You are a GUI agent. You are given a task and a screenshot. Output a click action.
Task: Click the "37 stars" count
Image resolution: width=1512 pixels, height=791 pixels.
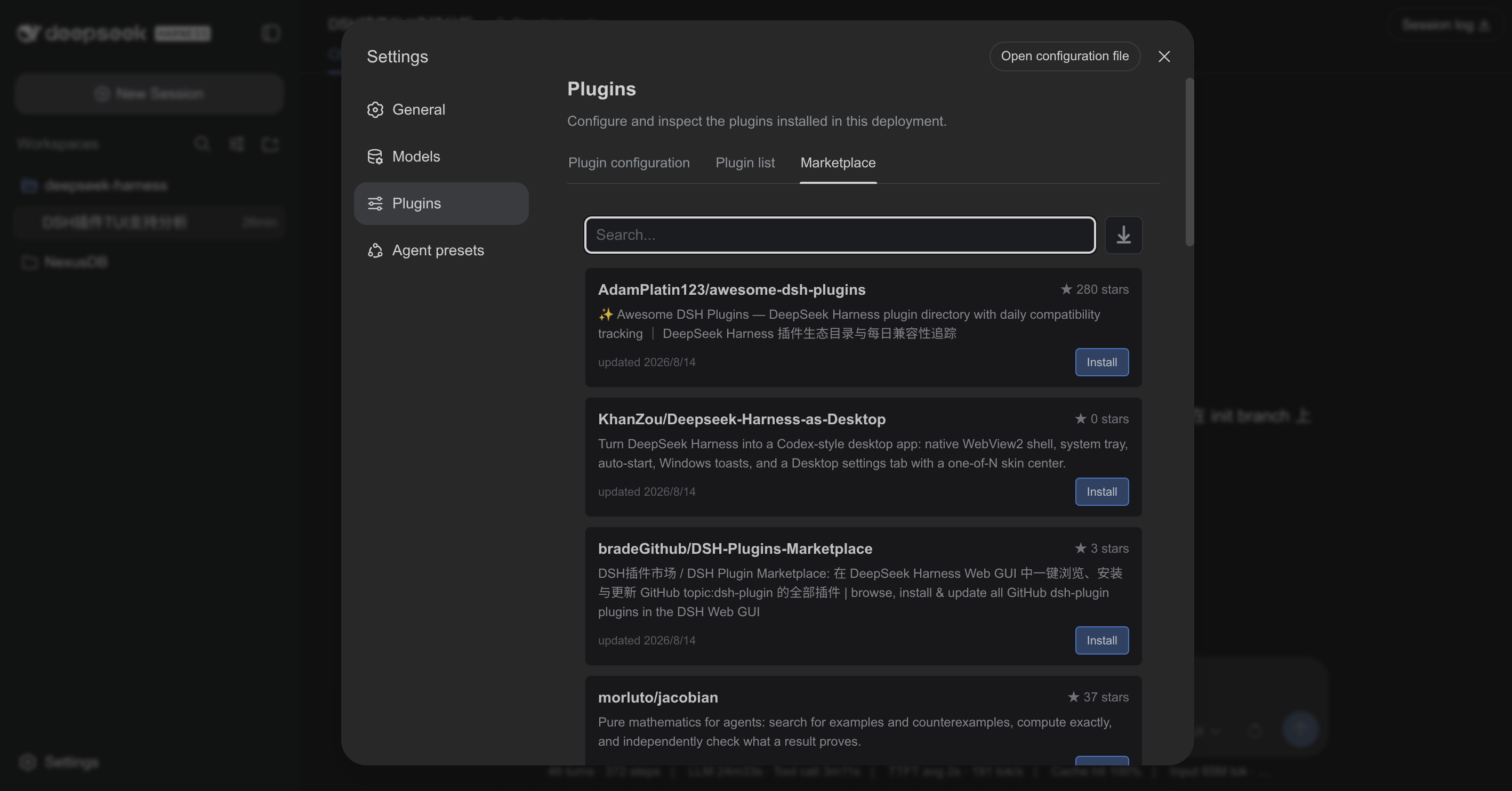click(x=1106, y=697)
